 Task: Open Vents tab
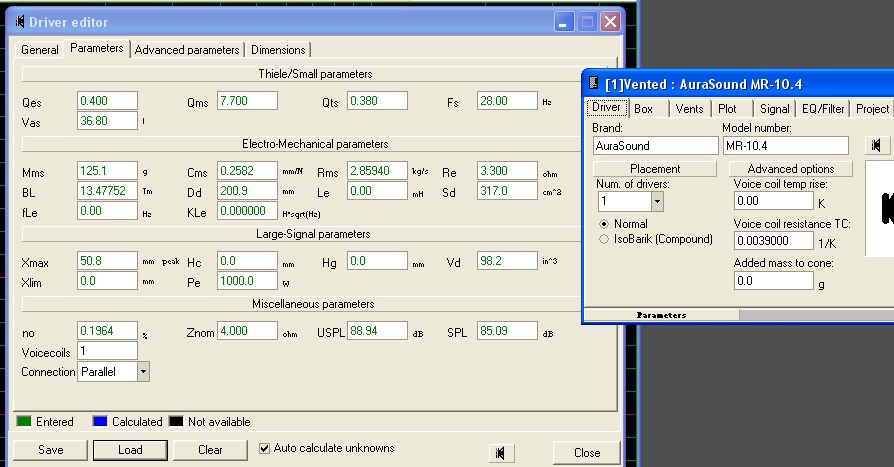point(689,109)
